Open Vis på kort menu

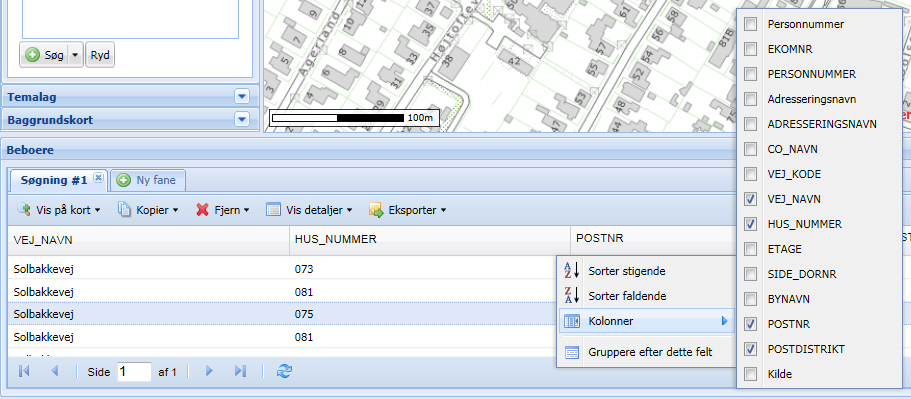(x=59, y=210)
